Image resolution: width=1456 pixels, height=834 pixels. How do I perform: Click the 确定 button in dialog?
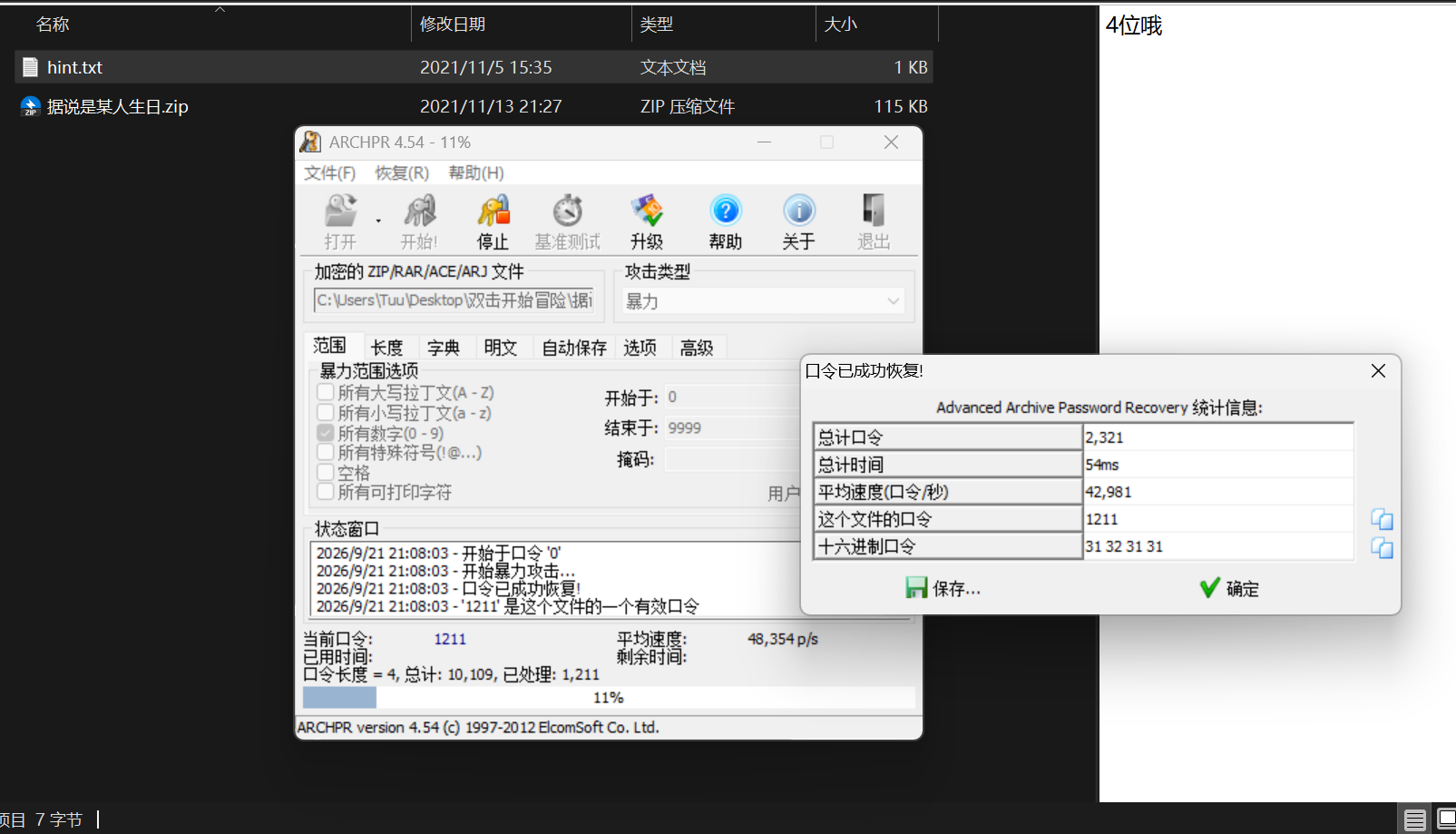coord(1229,588)
